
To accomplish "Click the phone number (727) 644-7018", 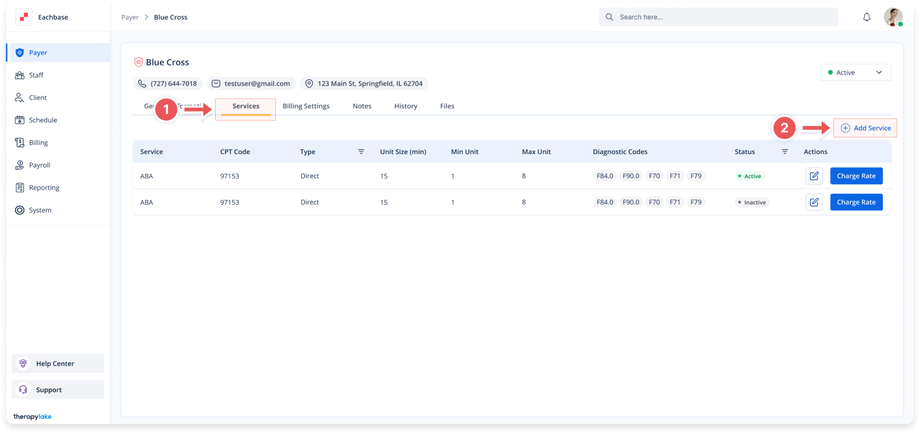I will point(174,84).
